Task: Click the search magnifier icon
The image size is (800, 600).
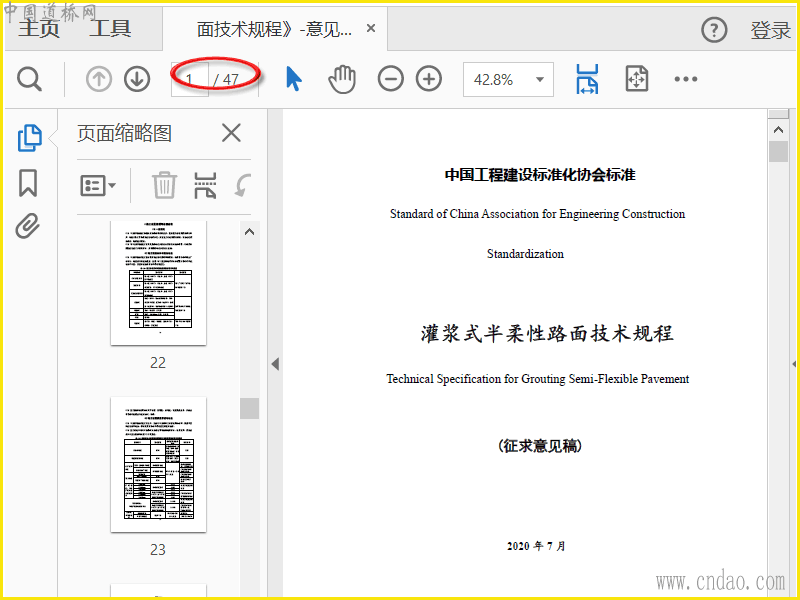Action: pyautogui.click(x=29, y=79)
